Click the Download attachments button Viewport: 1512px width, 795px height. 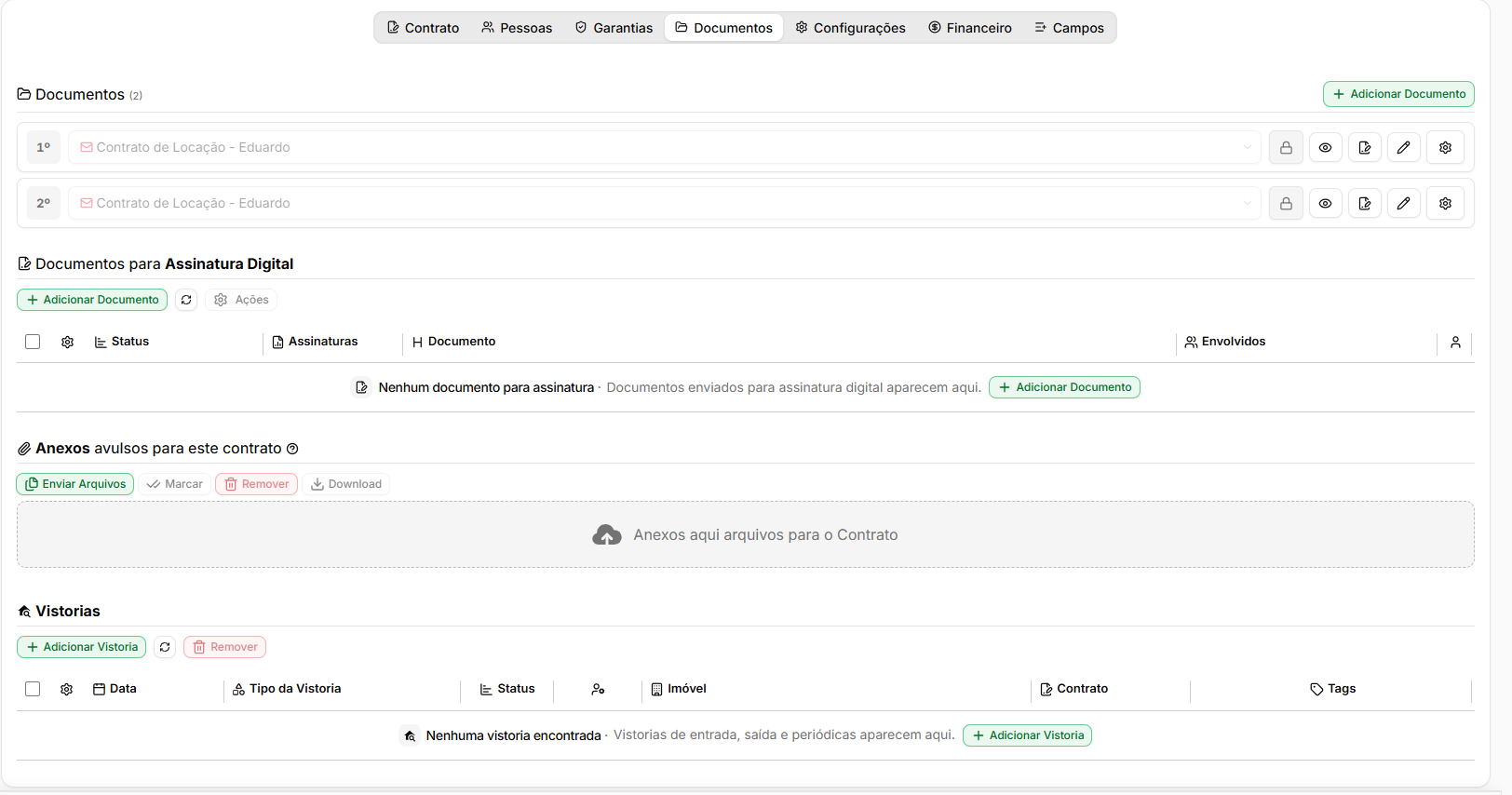[x=346, y=484]
